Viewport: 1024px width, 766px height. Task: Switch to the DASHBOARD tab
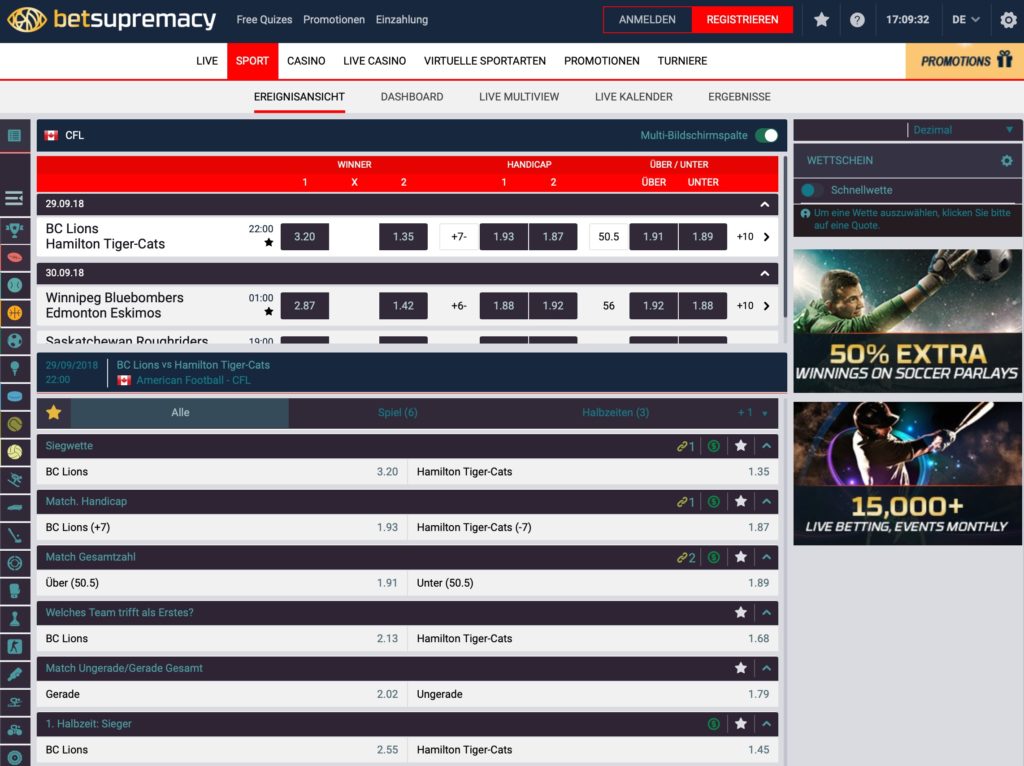click(411, 97)
